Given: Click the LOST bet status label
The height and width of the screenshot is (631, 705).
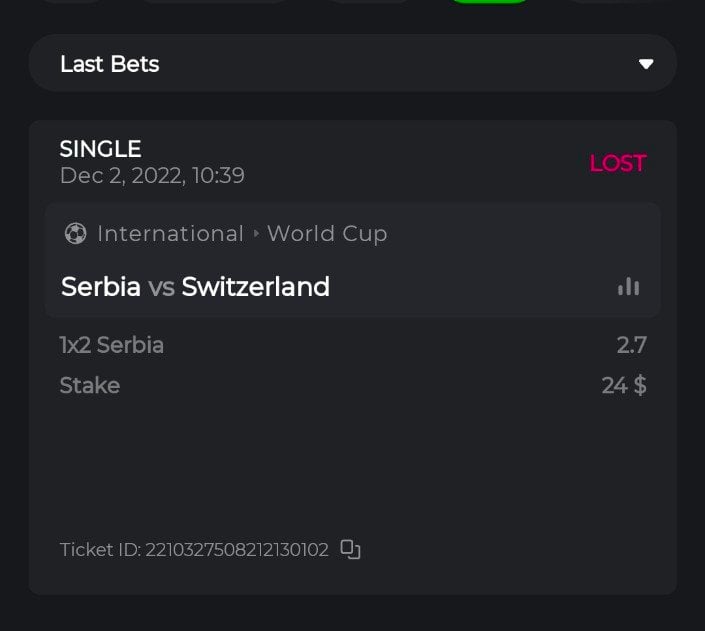Looking at the screenshot, I should click(617, 163).
